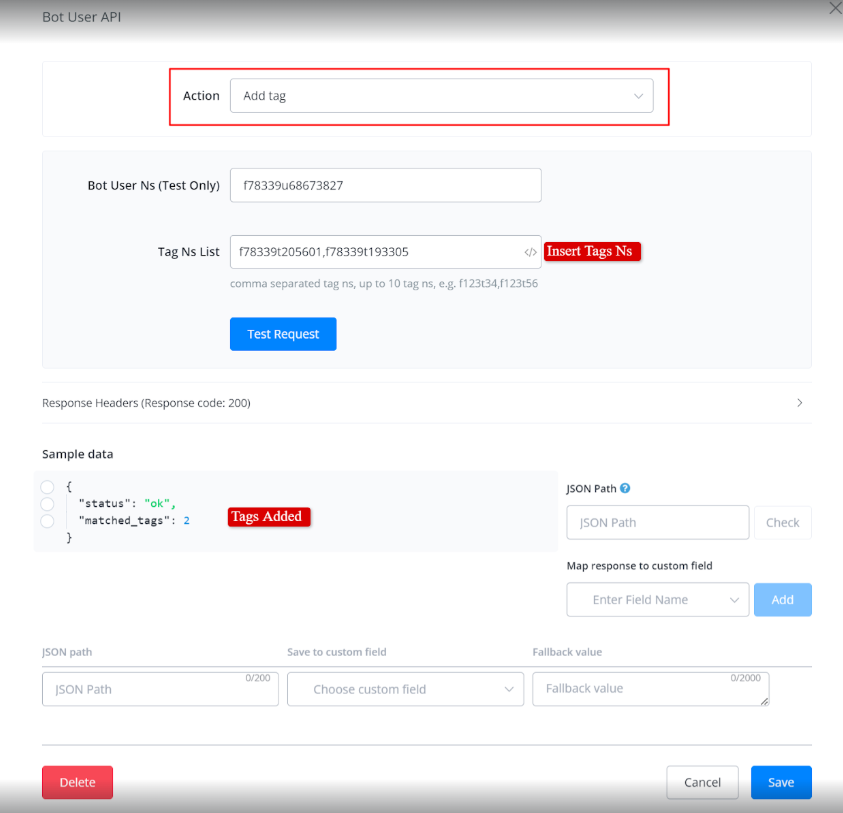Select the radio circle next to "matched_tags"
The image size is (843, 813).
click(x=47, y=521)
